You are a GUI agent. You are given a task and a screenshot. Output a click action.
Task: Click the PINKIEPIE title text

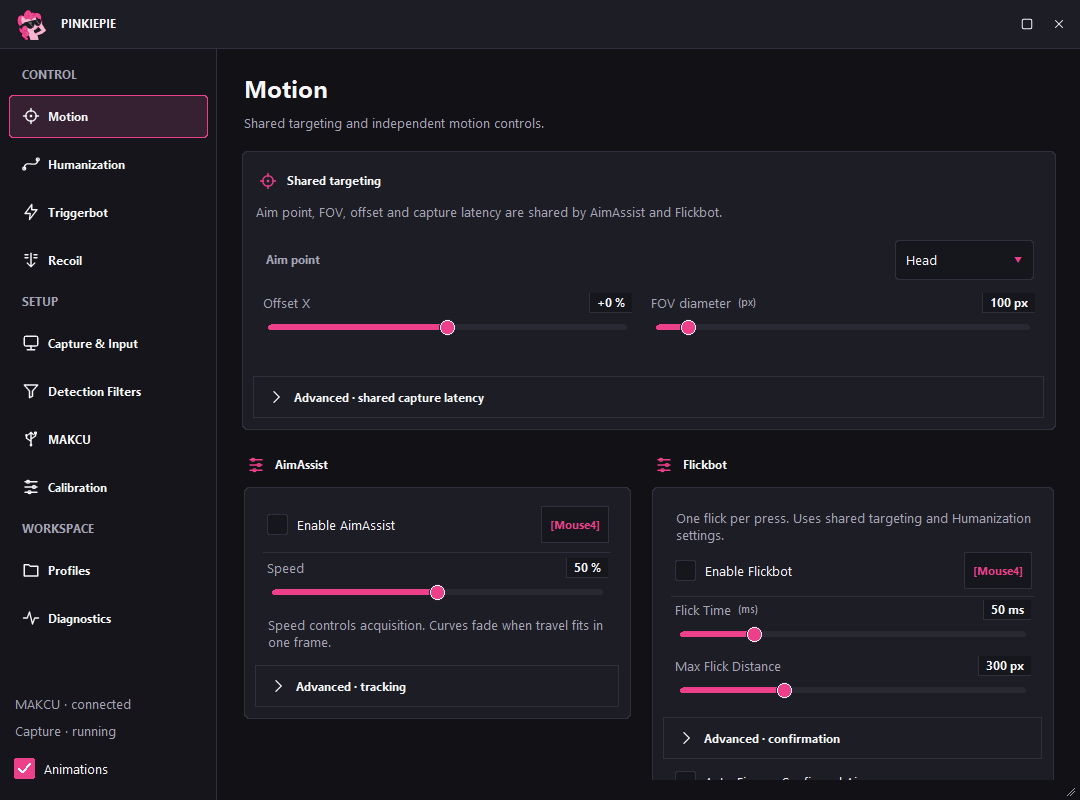[89, 23]
